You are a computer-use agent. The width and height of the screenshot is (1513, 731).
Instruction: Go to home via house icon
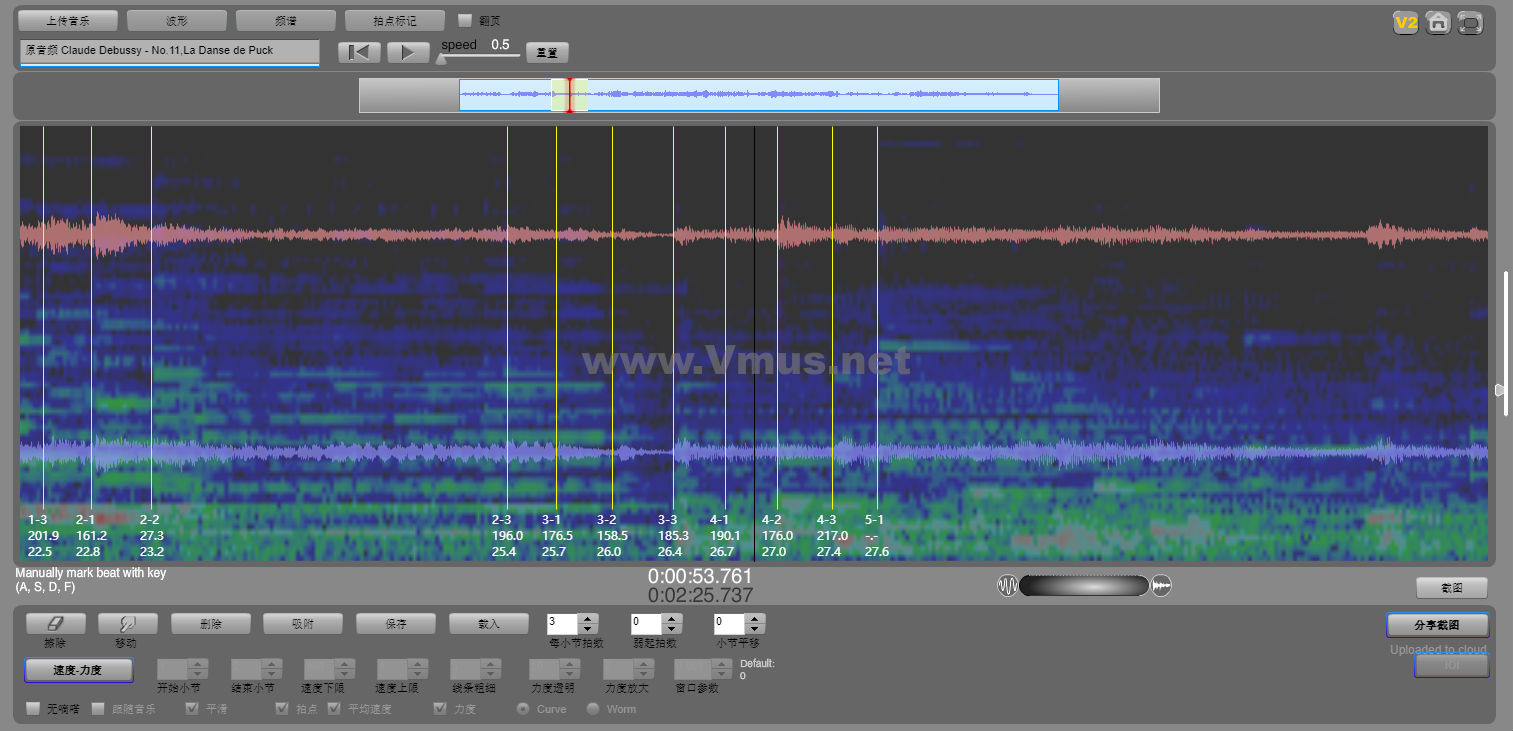[x=1438, y=23]
